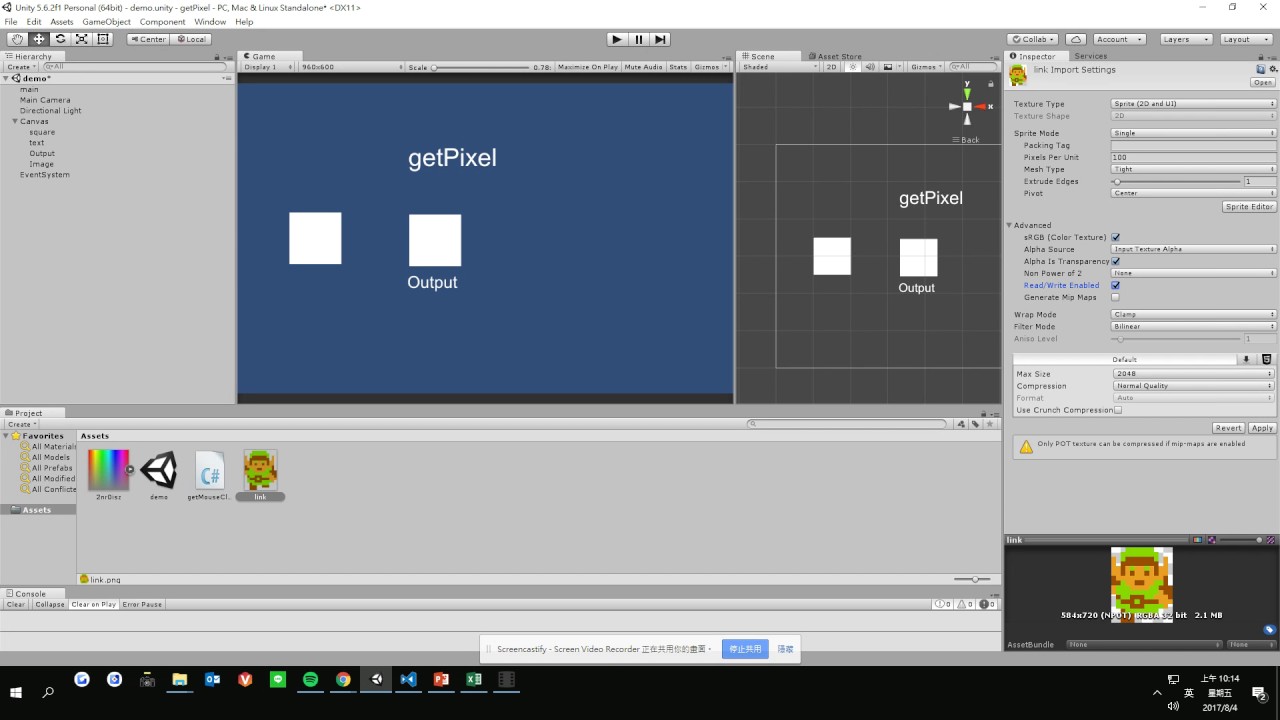Search by Type in Project panel
1280x720 pixels.
click(x=962, y=424)
